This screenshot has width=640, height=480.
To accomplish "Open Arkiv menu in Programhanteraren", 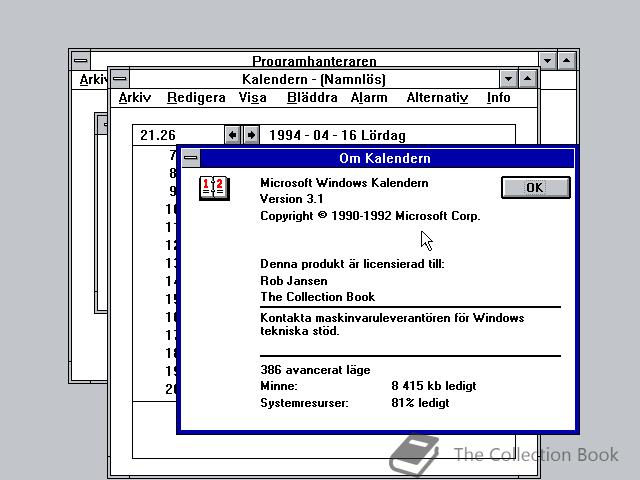I will pyautogui.click(x=93, y=80).
